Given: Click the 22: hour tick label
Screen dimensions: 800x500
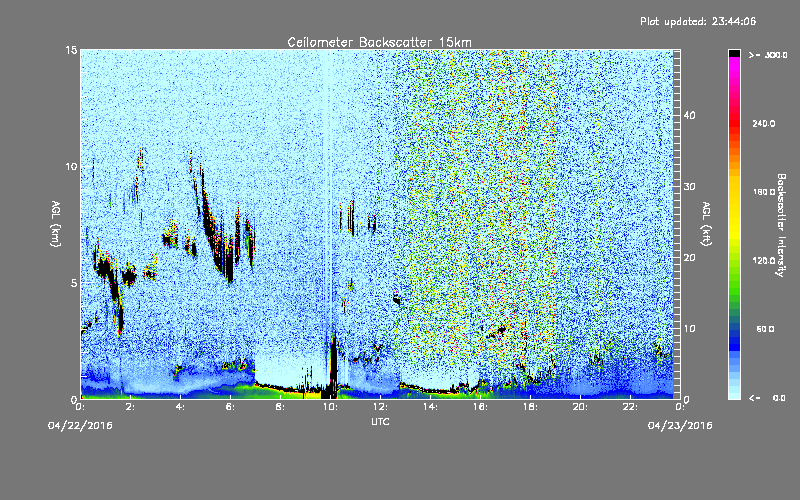Looking at the screenshot, I should click(630, 407).
